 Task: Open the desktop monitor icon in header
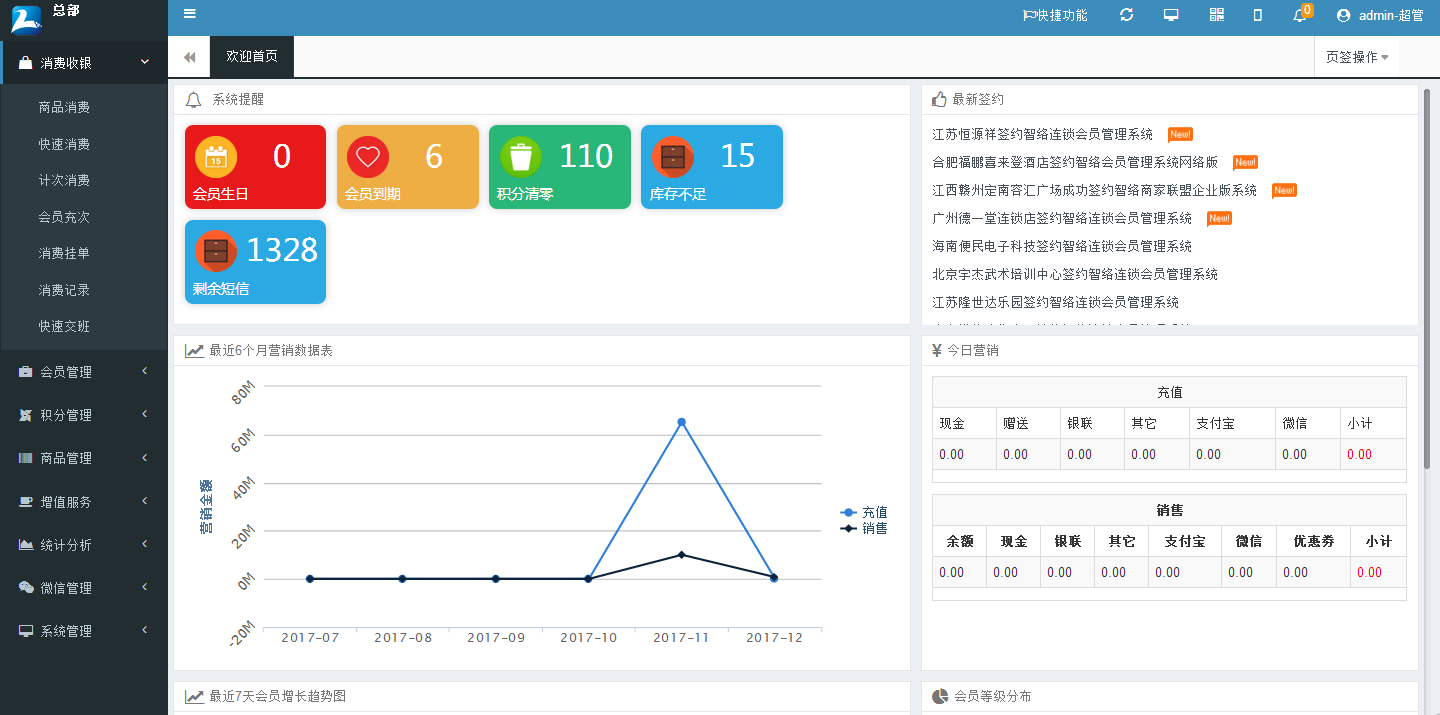coord(1171,15)
